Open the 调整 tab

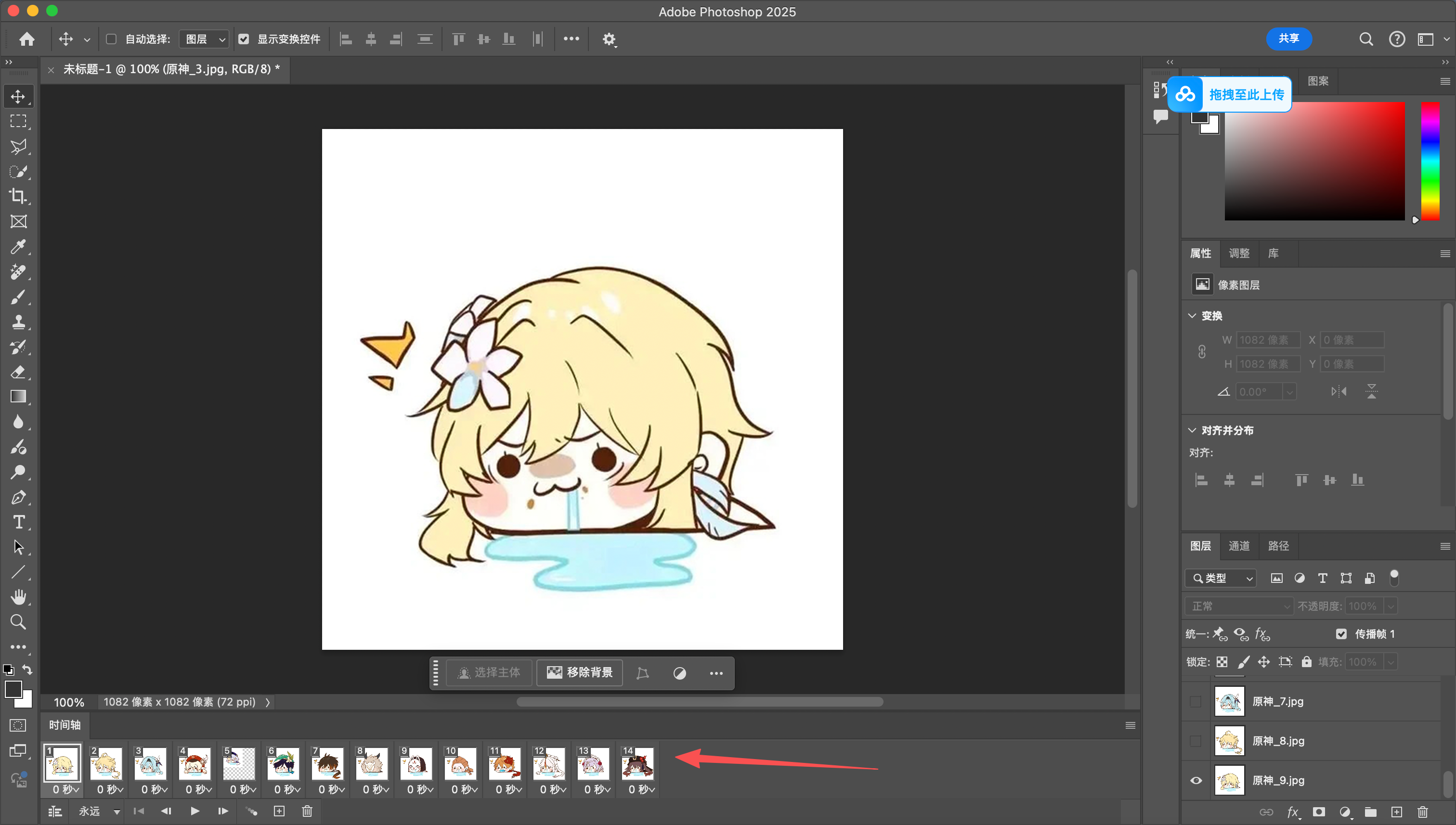coord(1238,253)
